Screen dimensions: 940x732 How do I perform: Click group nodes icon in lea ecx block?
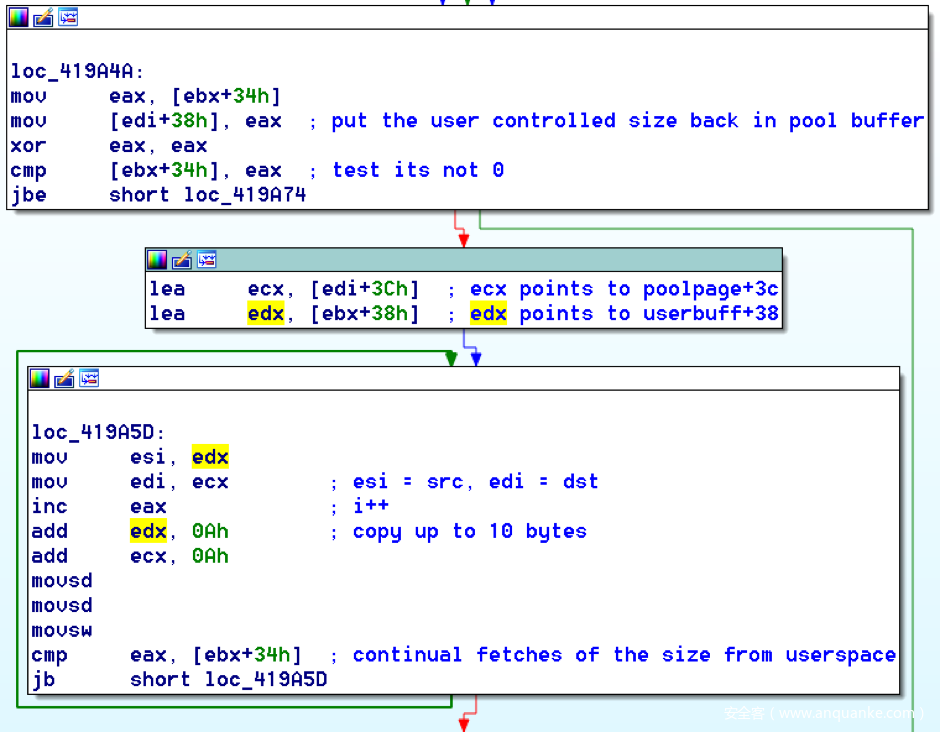(x=205, y=260)
